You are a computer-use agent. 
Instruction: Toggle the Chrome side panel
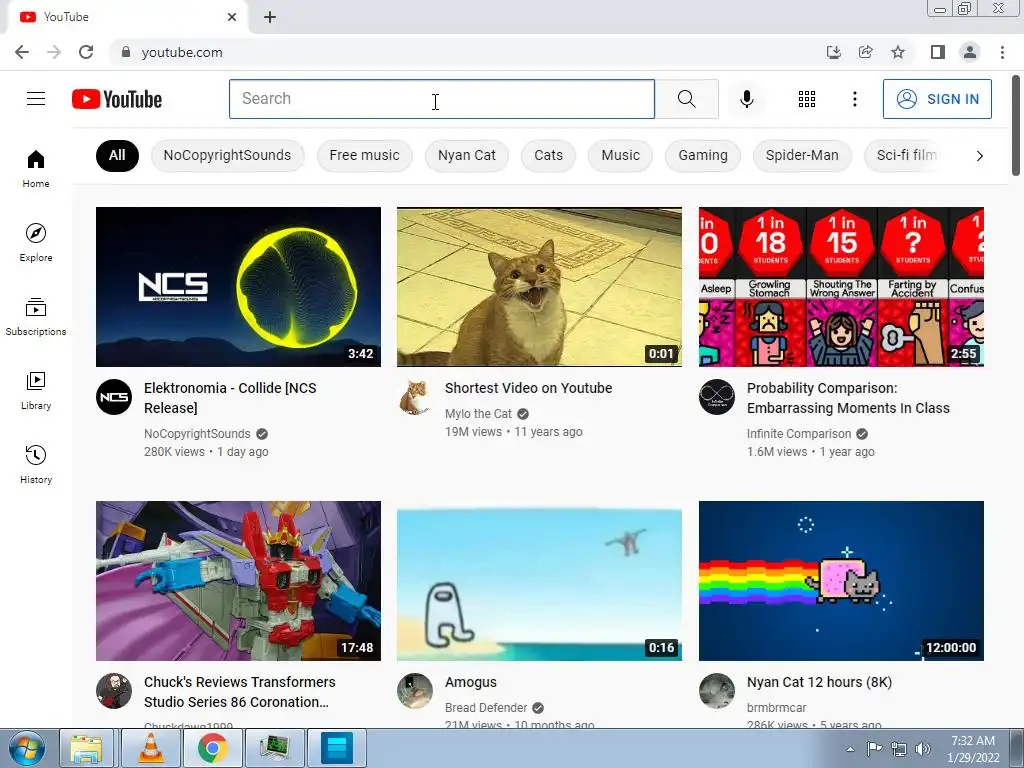938,52
